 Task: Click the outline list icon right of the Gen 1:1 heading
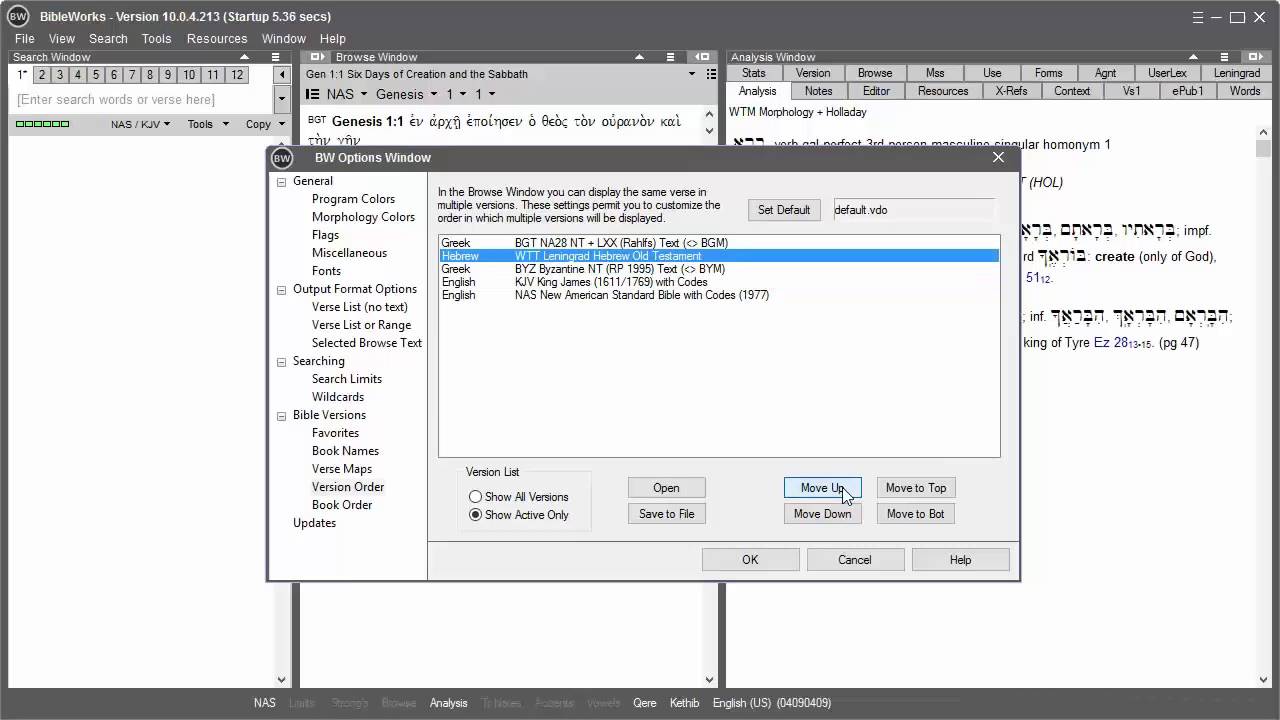711,74
